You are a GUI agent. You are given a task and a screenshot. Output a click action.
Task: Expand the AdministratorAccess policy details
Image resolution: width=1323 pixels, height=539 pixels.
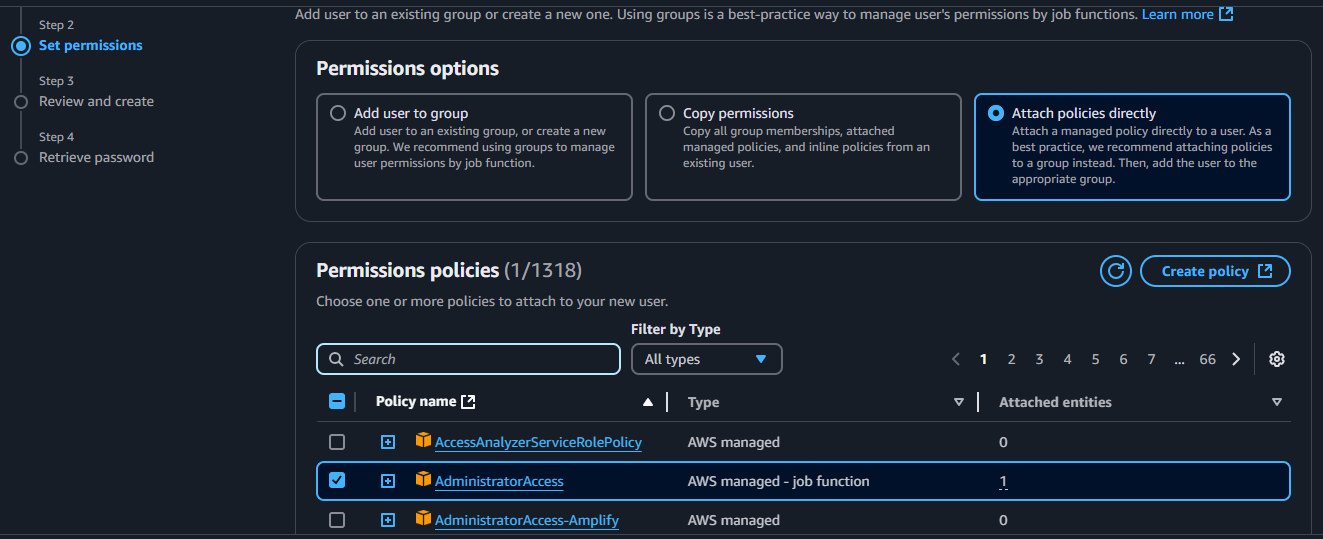pos(388,481)
